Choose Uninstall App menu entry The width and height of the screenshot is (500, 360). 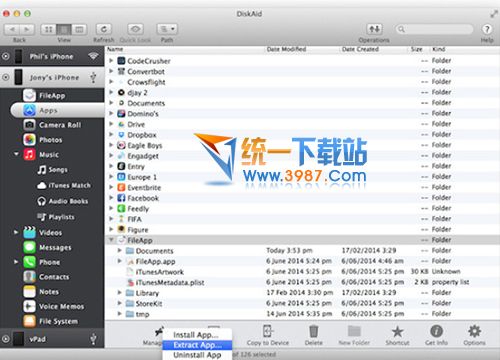tap(197, 355)
